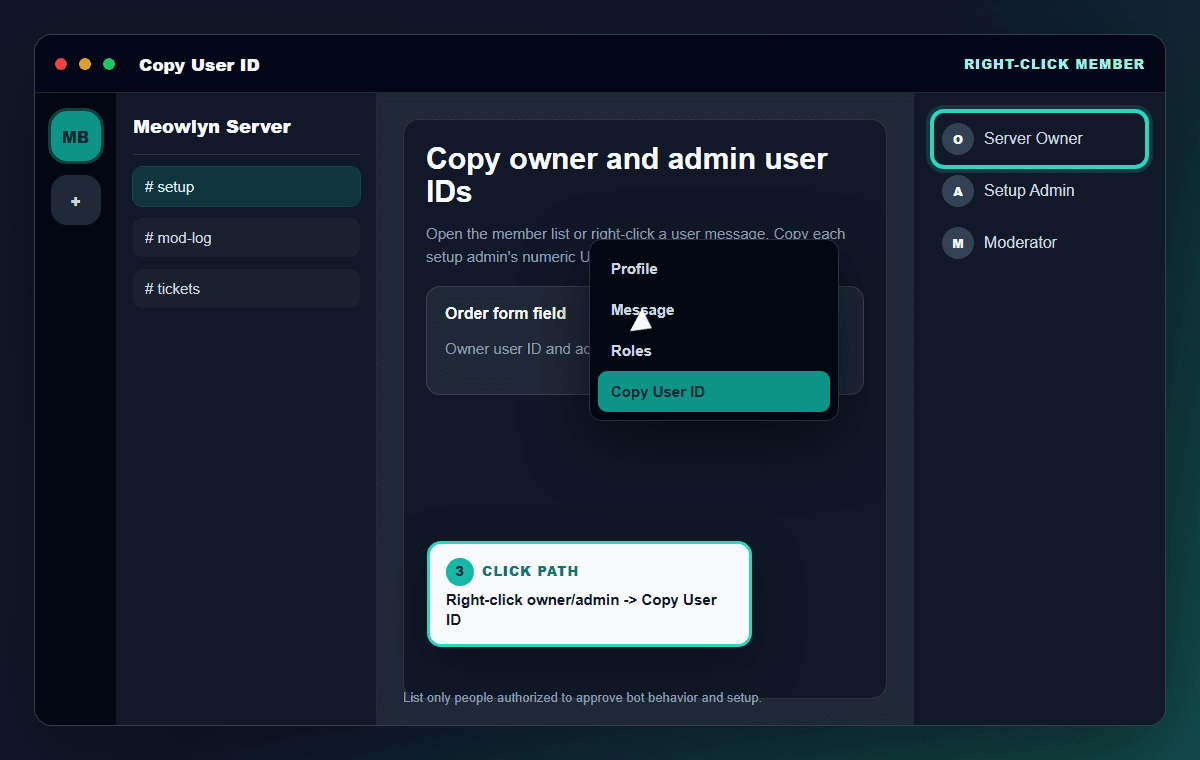Select Server Owner in member list
The width and height of the screenshot is (1200, 760).
1040,139
